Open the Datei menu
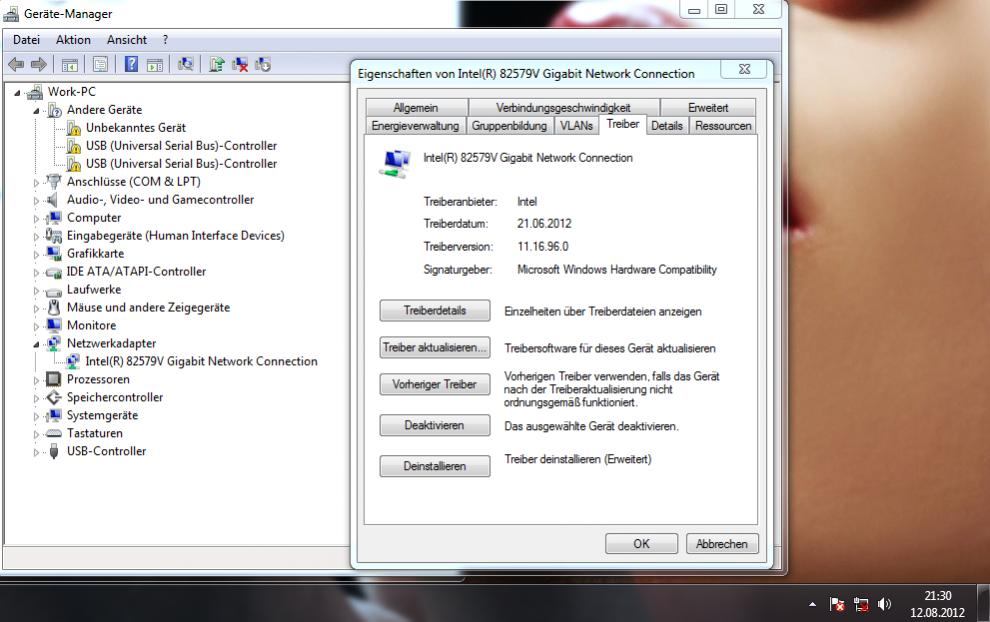Image resolution: width=990 pixels, height=622 pixels. 27,40
